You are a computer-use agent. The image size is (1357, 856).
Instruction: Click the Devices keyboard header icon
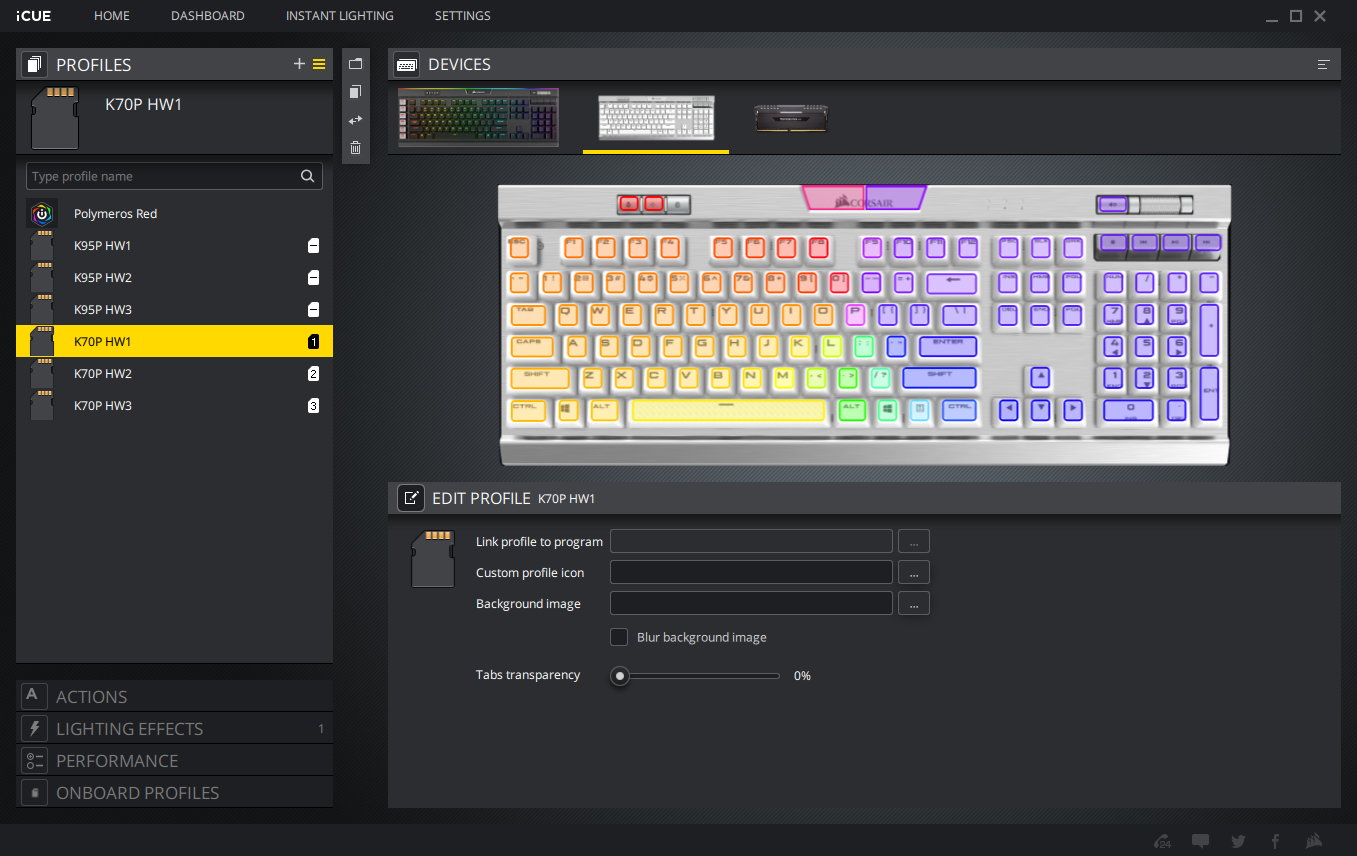(407, 64)
